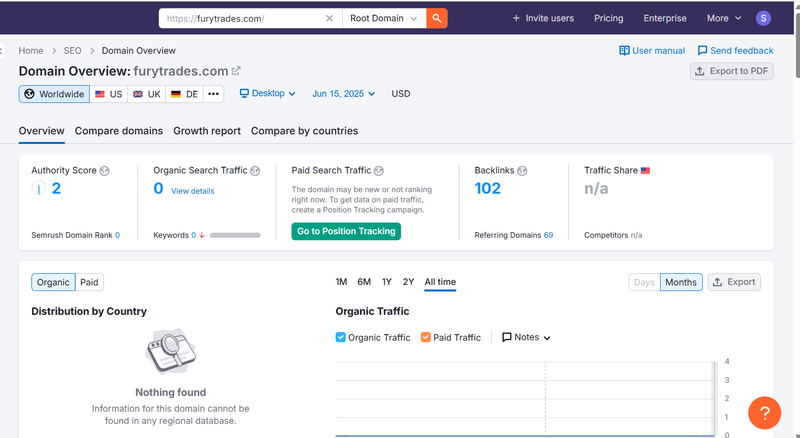
Task: Click the Organic Traffic chart area
Action: point(526,399)
